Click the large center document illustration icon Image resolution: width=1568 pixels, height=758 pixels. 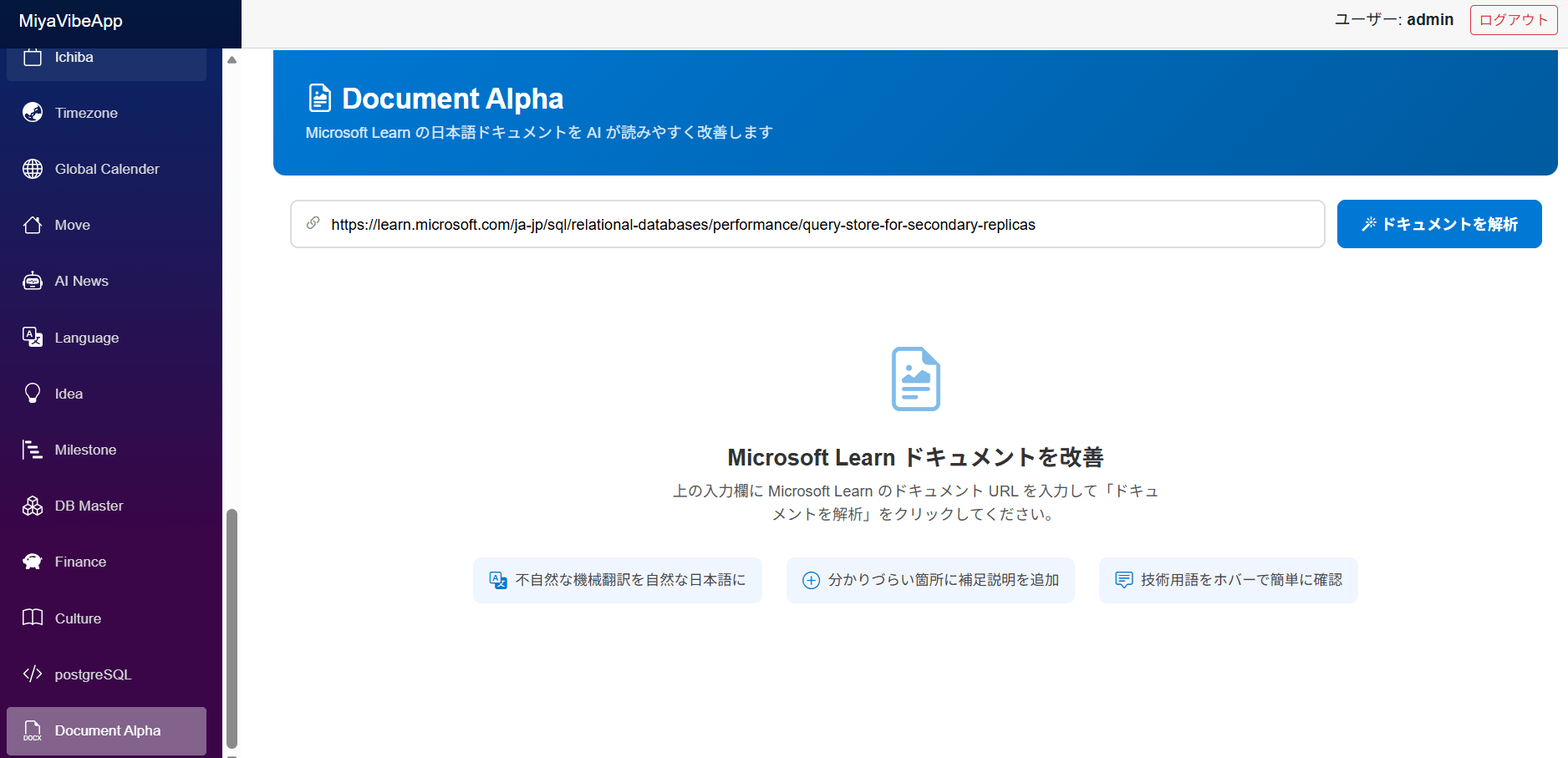point(916,379)
